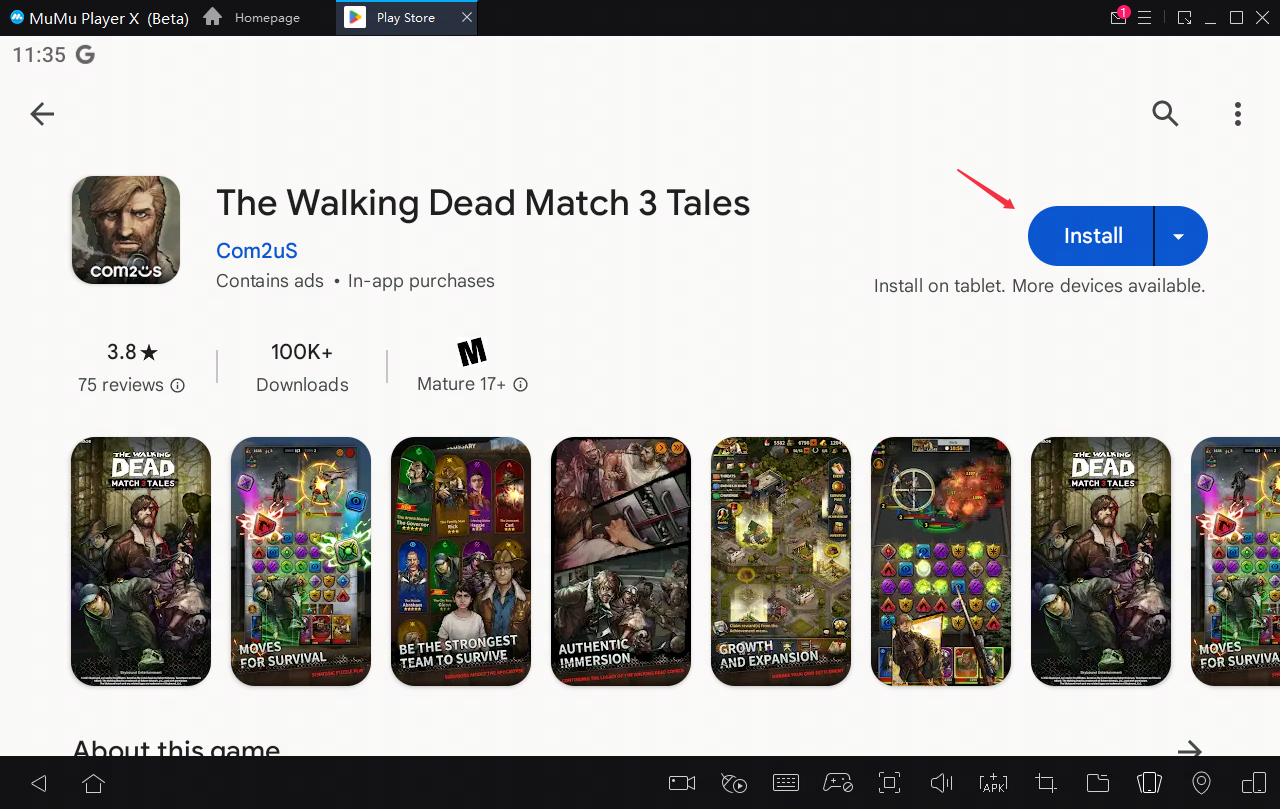The image size is (1280, 809).
Task: Start screen recording with camera icon
Action: point(682,783)
